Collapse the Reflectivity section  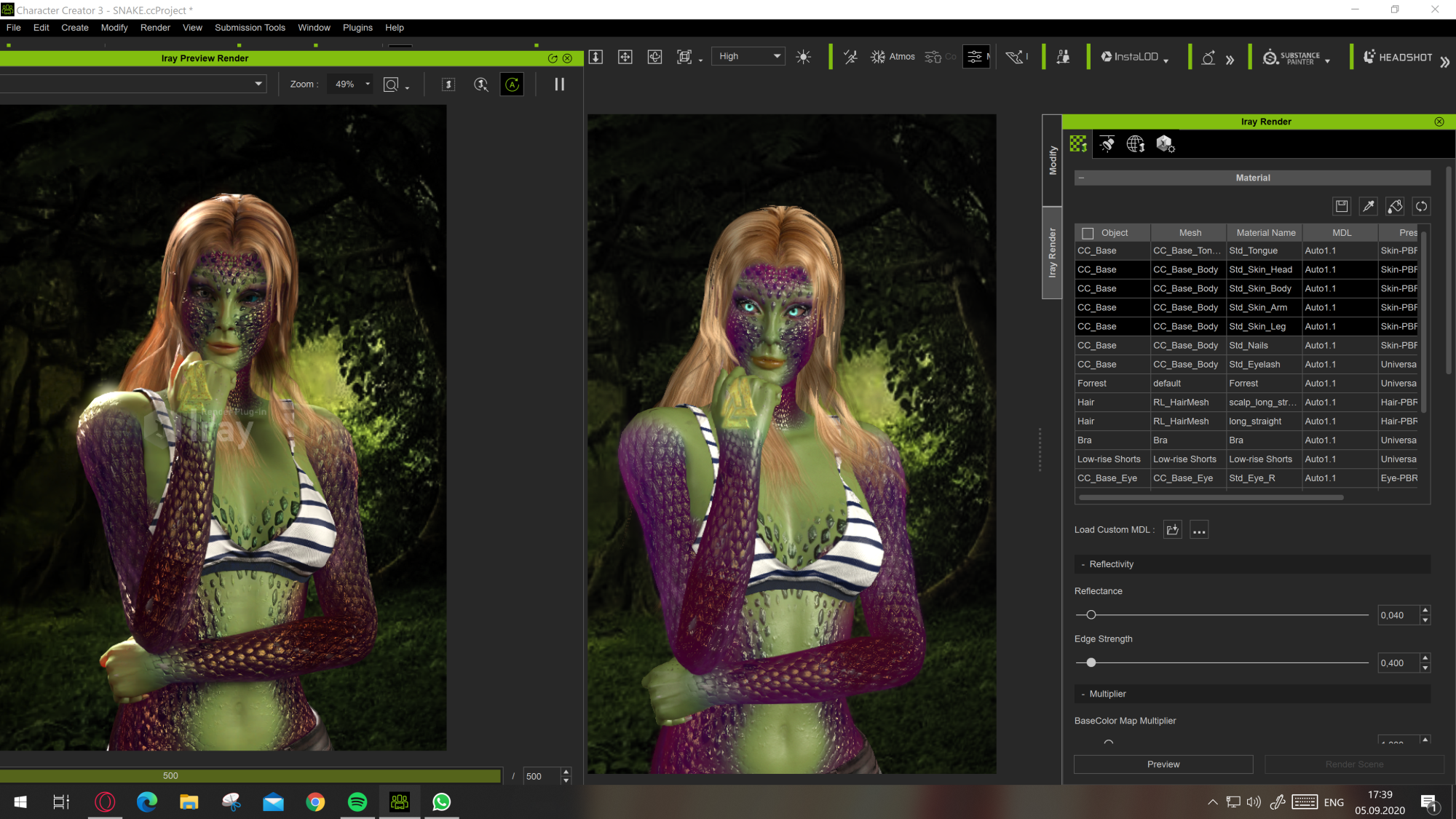1083,564
